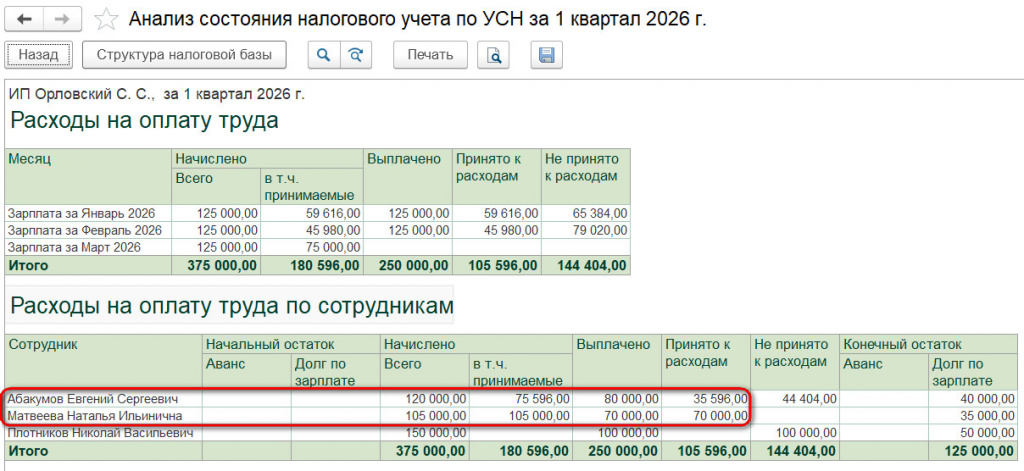Click the Месяц column header
Viewport: 1024px width, 471px height.
[x=89, y=176]
